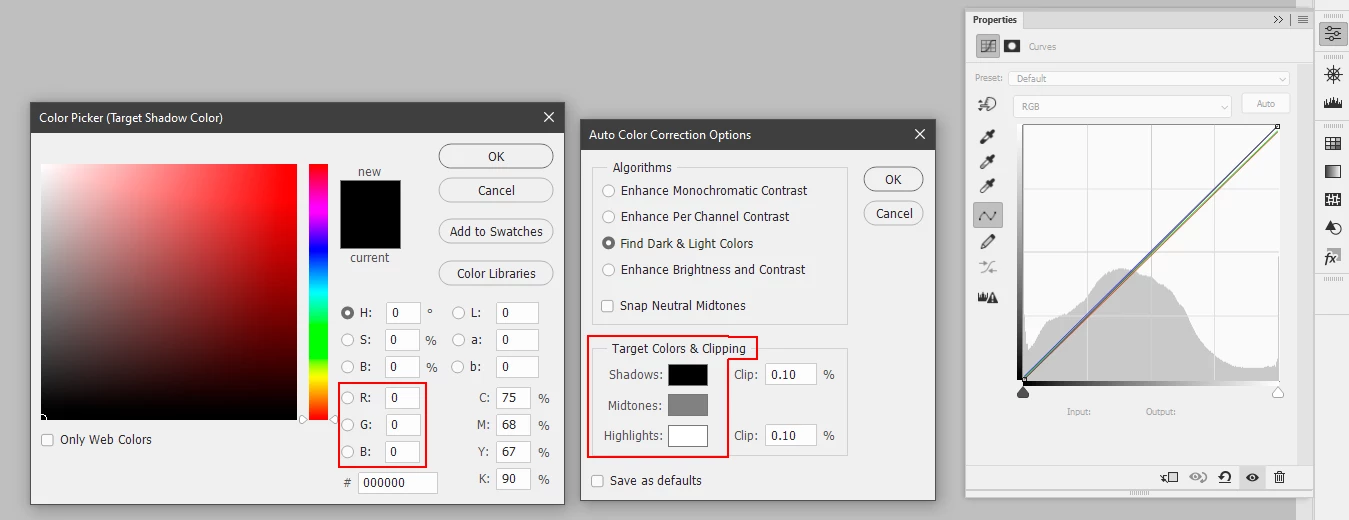Click Cancel in the Color Picker
1349x520 pixels.
click(x=496, y=190)
